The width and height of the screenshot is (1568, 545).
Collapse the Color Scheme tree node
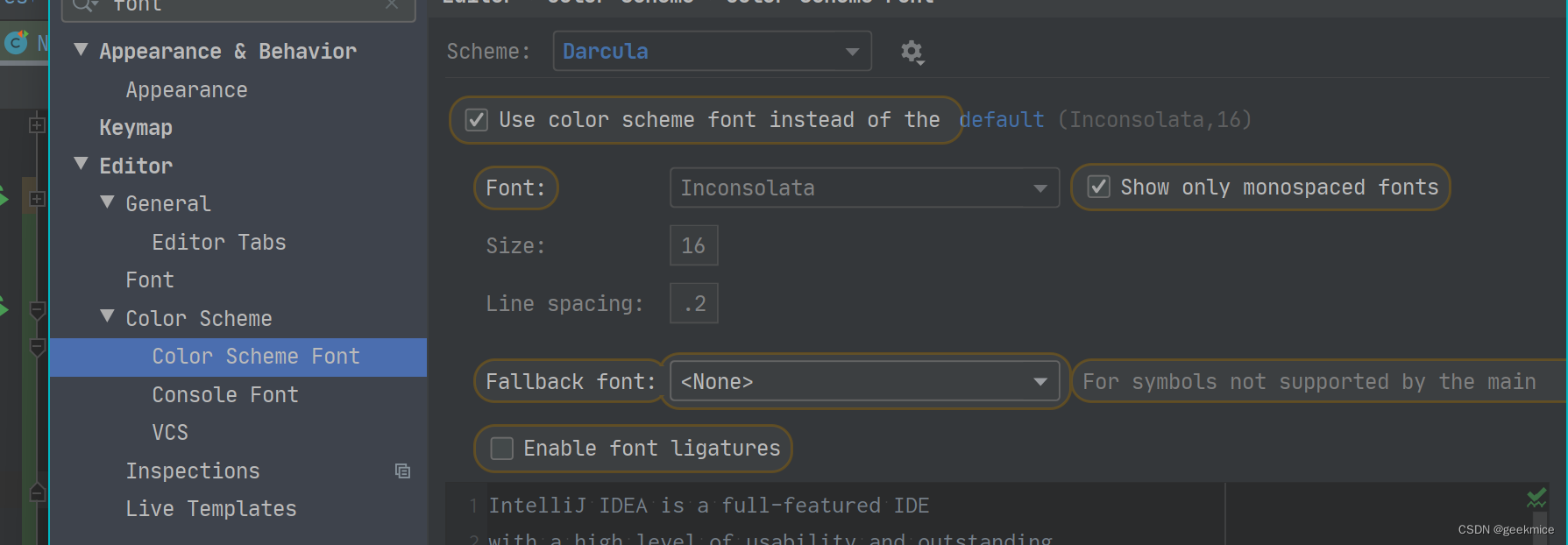pyautogui.click(x=108, y=316)
